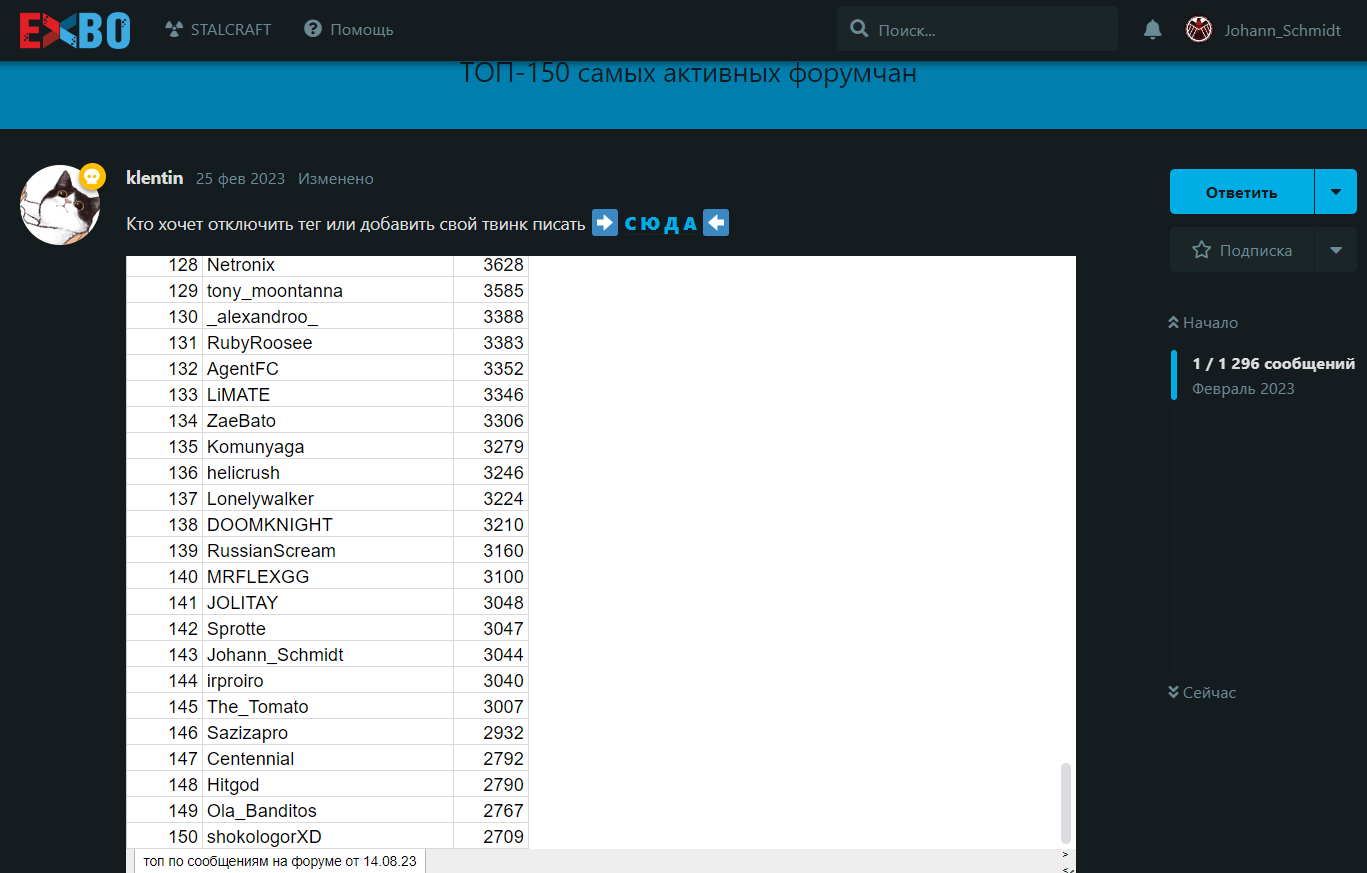Screen dimensions: 1367x873
Task: Click the Подписка subscribe button
Action: coord(1242,250)
